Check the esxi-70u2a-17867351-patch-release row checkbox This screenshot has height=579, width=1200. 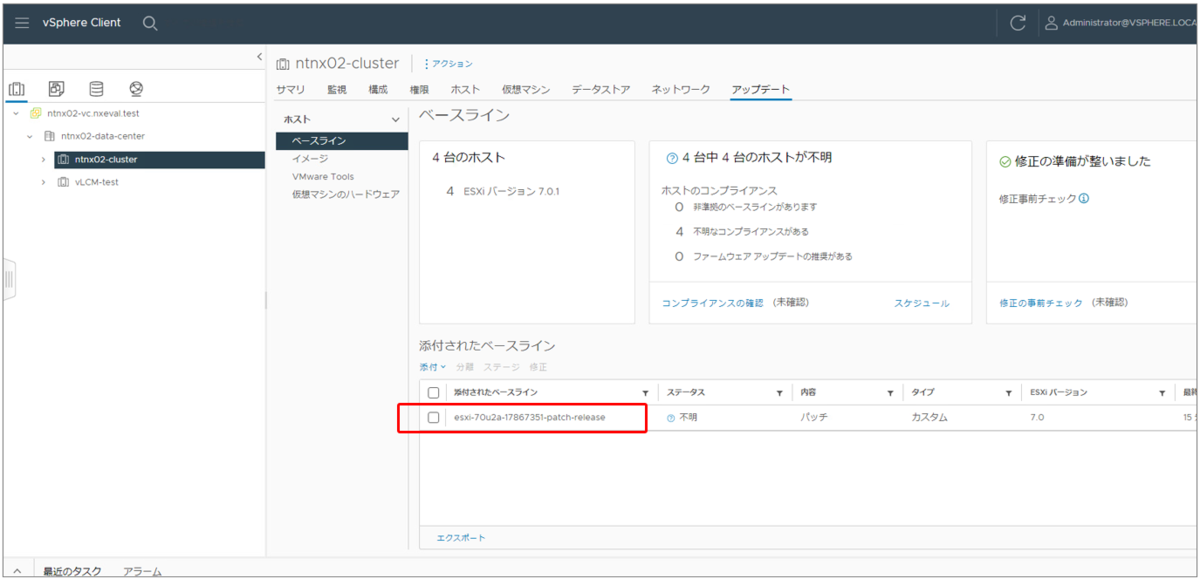coord(433,417)
